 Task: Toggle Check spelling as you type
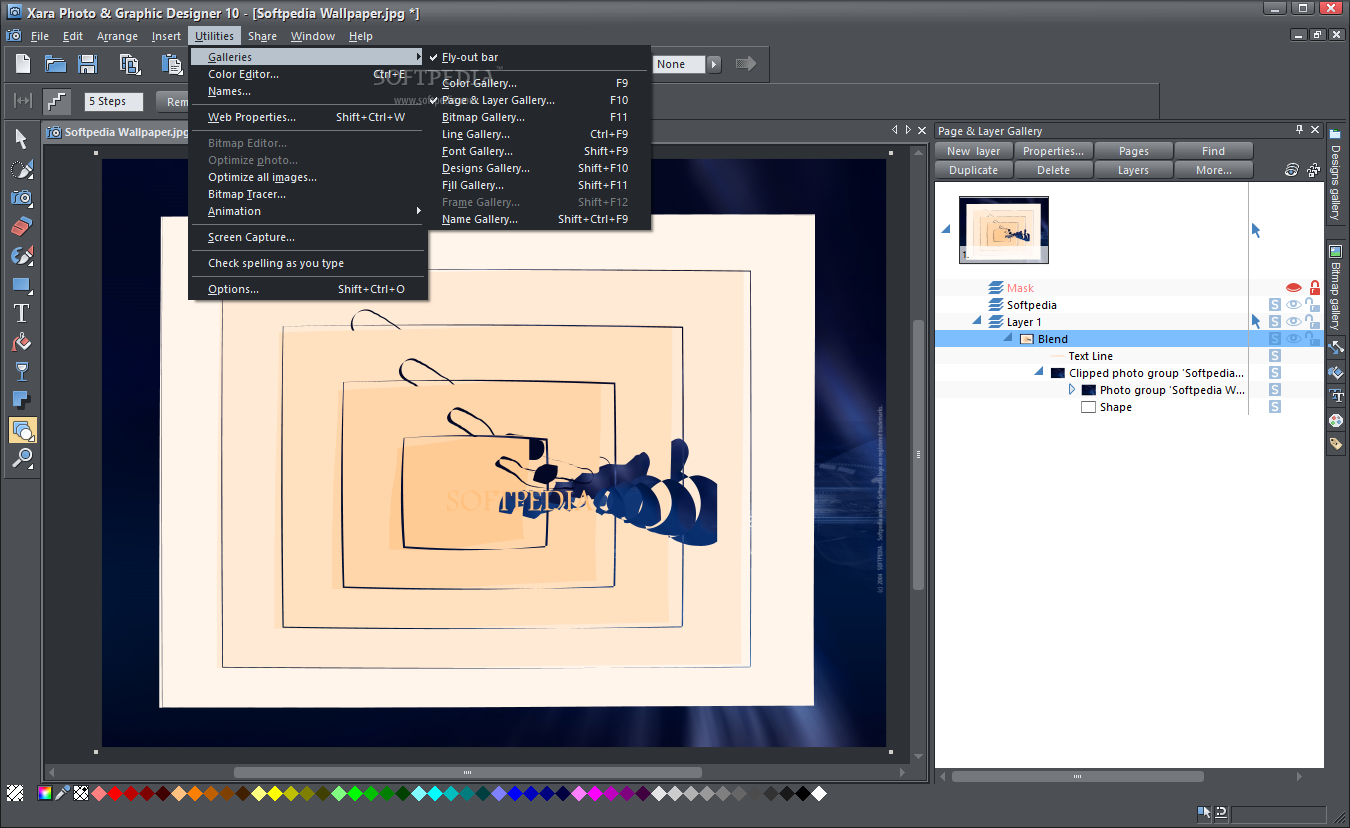pyautogui.click(x=308, y=263)
